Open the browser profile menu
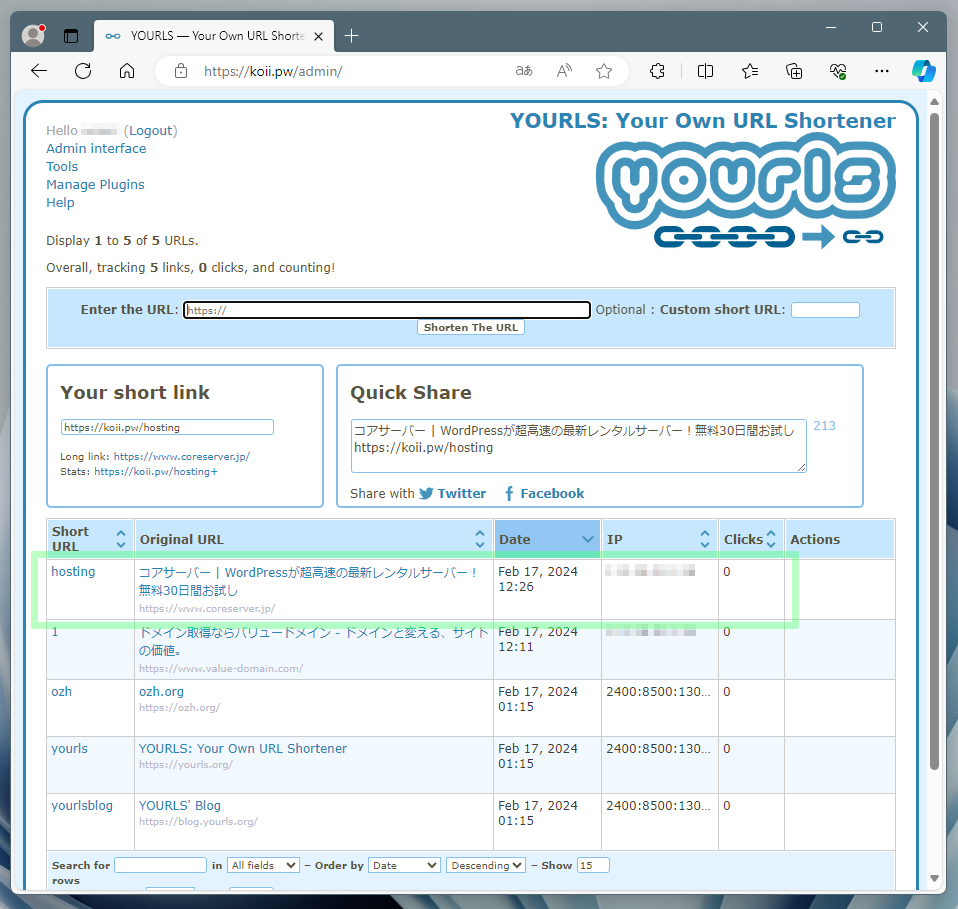This screenshot has height=909, width=958. (34, 35)
